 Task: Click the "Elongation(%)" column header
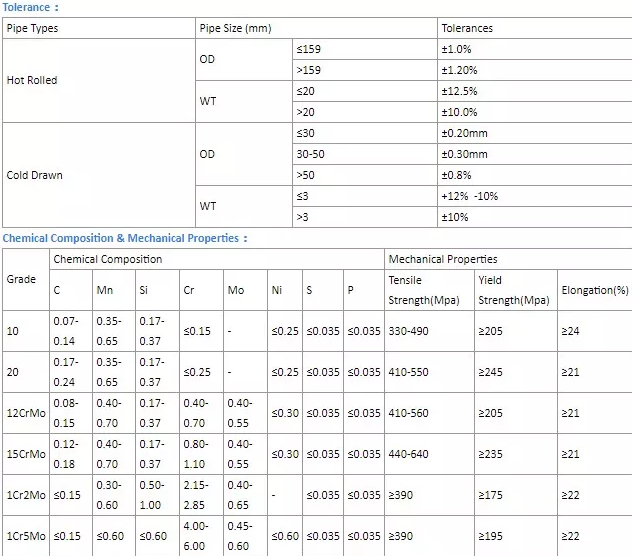[594, 290]
